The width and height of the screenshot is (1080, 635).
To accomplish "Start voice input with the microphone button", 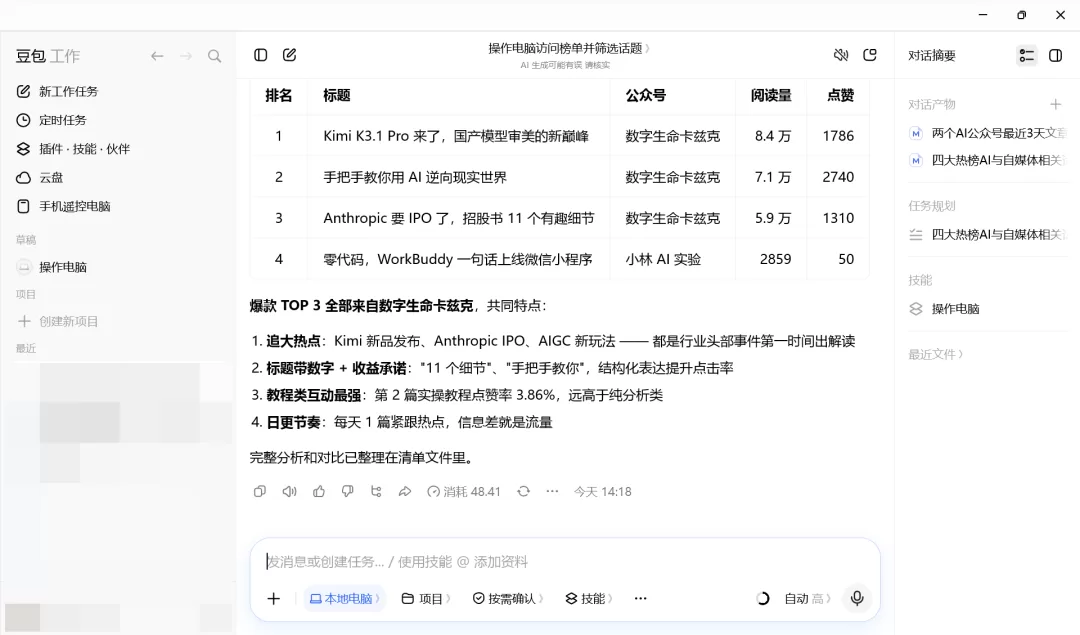I will 857,598.
